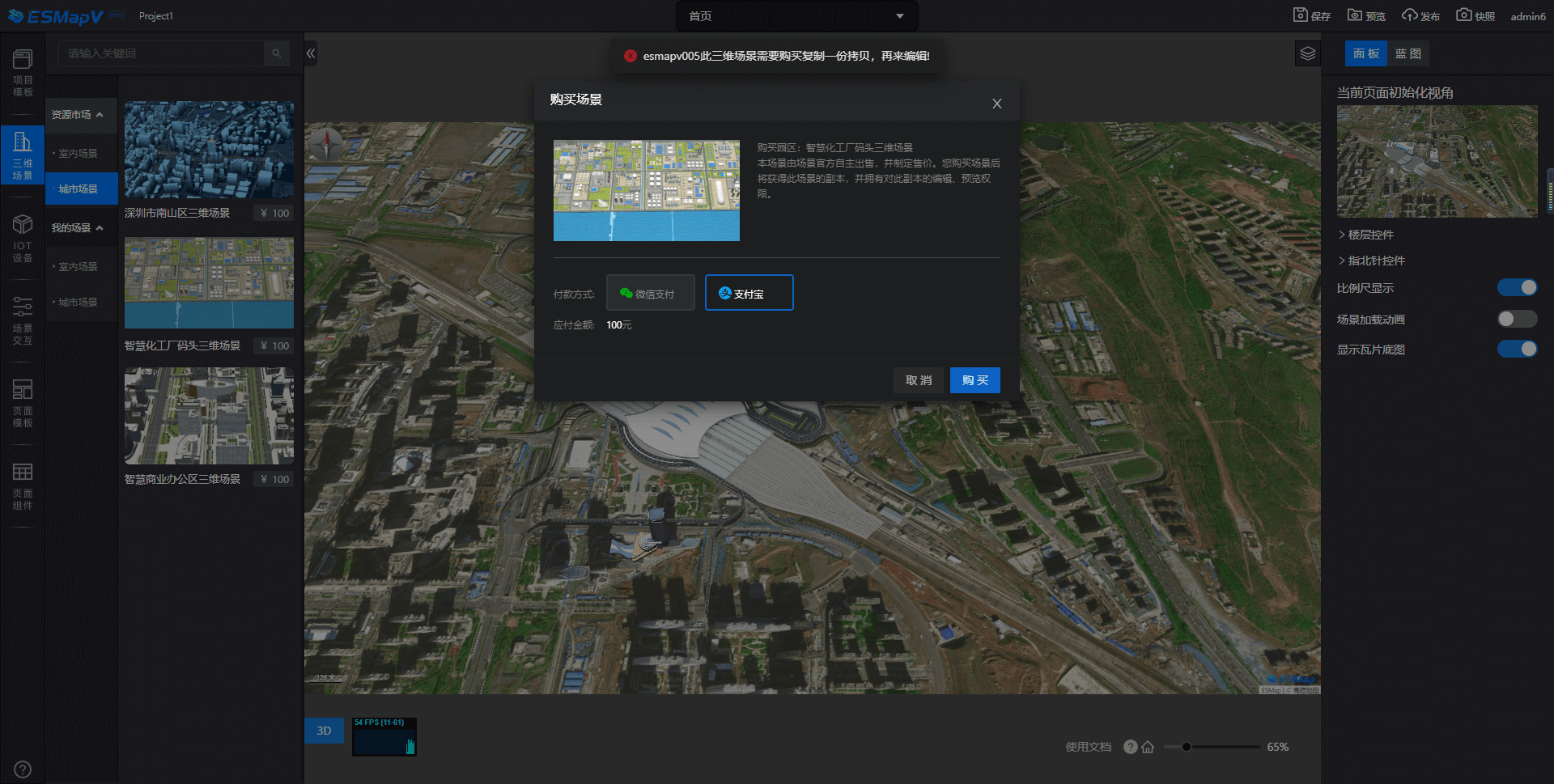Open the 首页 page dropdown
The image size is (1554, 784).
[x=796, y=16]
